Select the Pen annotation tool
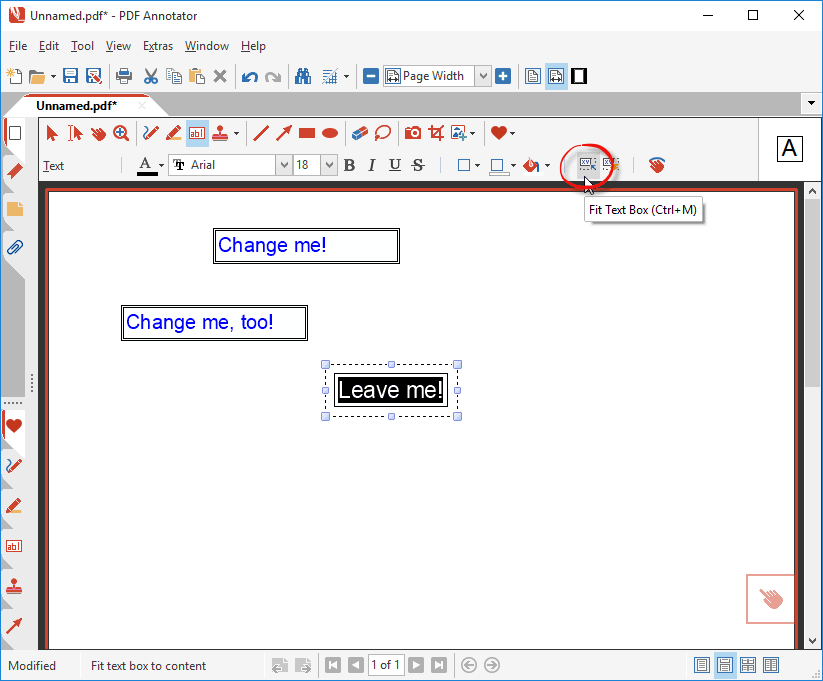Viewport: 823px width, 681px height. [150, 133]
